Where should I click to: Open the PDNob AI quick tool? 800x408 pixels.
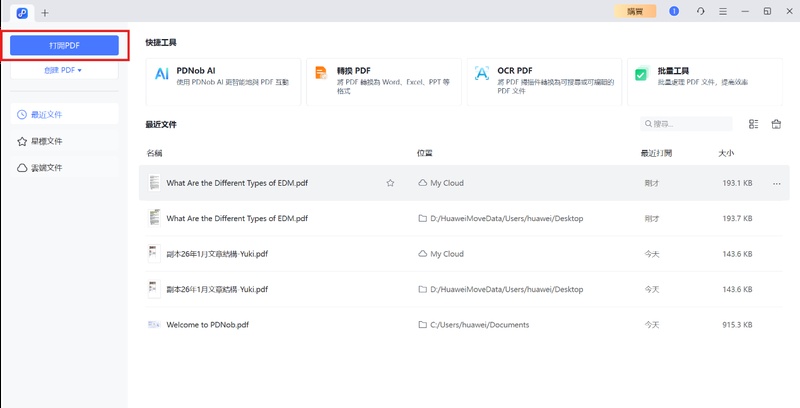223,81
